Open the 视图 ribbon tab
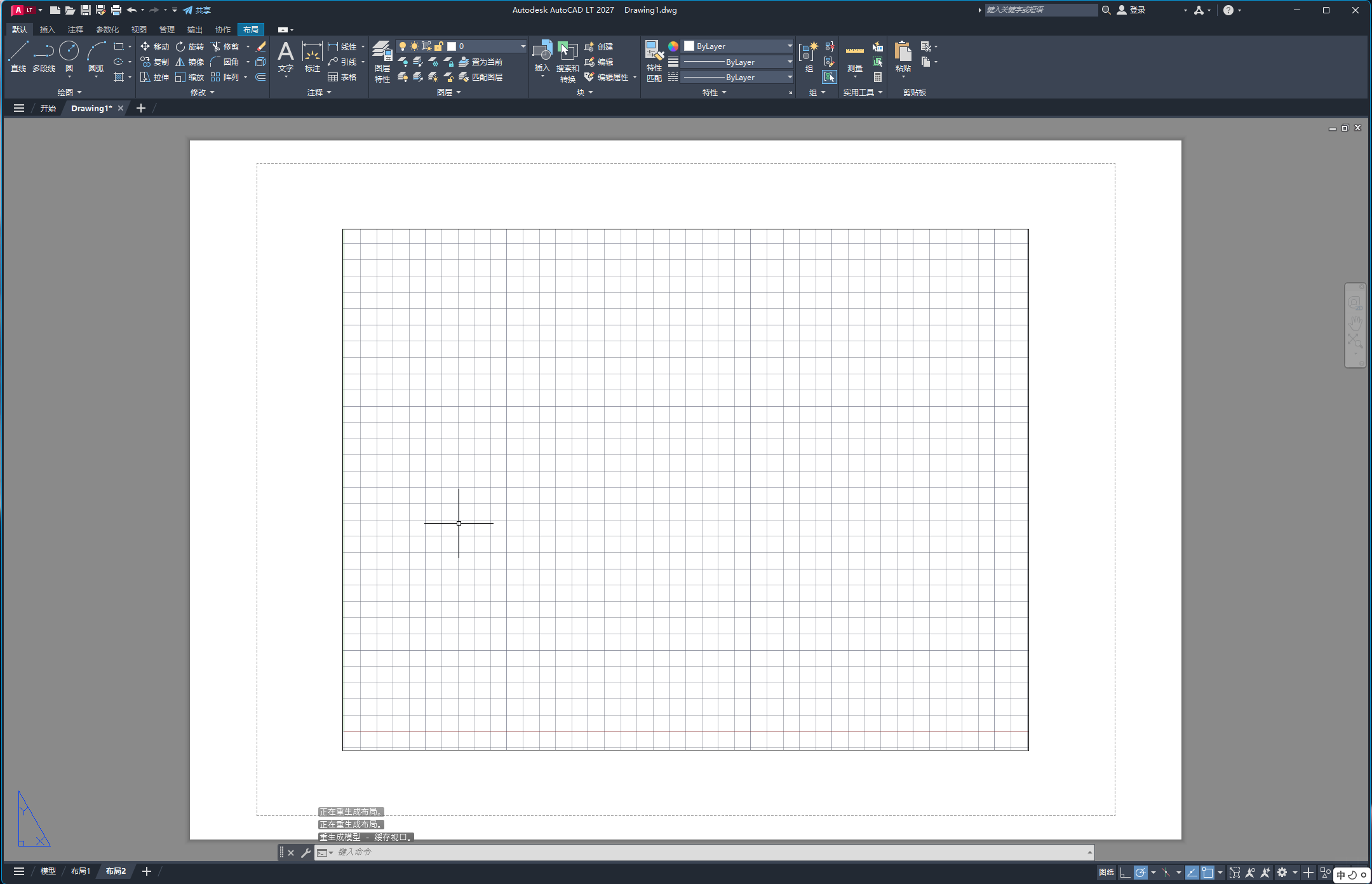1372x884 pixels. 139,29
